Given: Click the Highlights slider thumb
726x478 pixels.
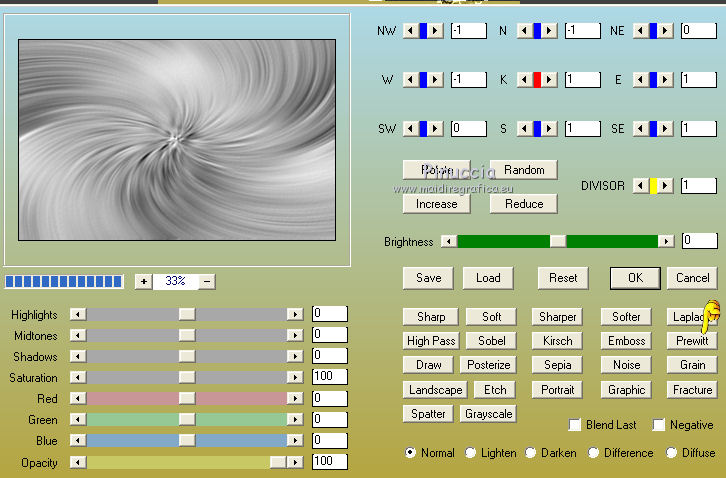Looking at the screenshot, I should [187, 314].
